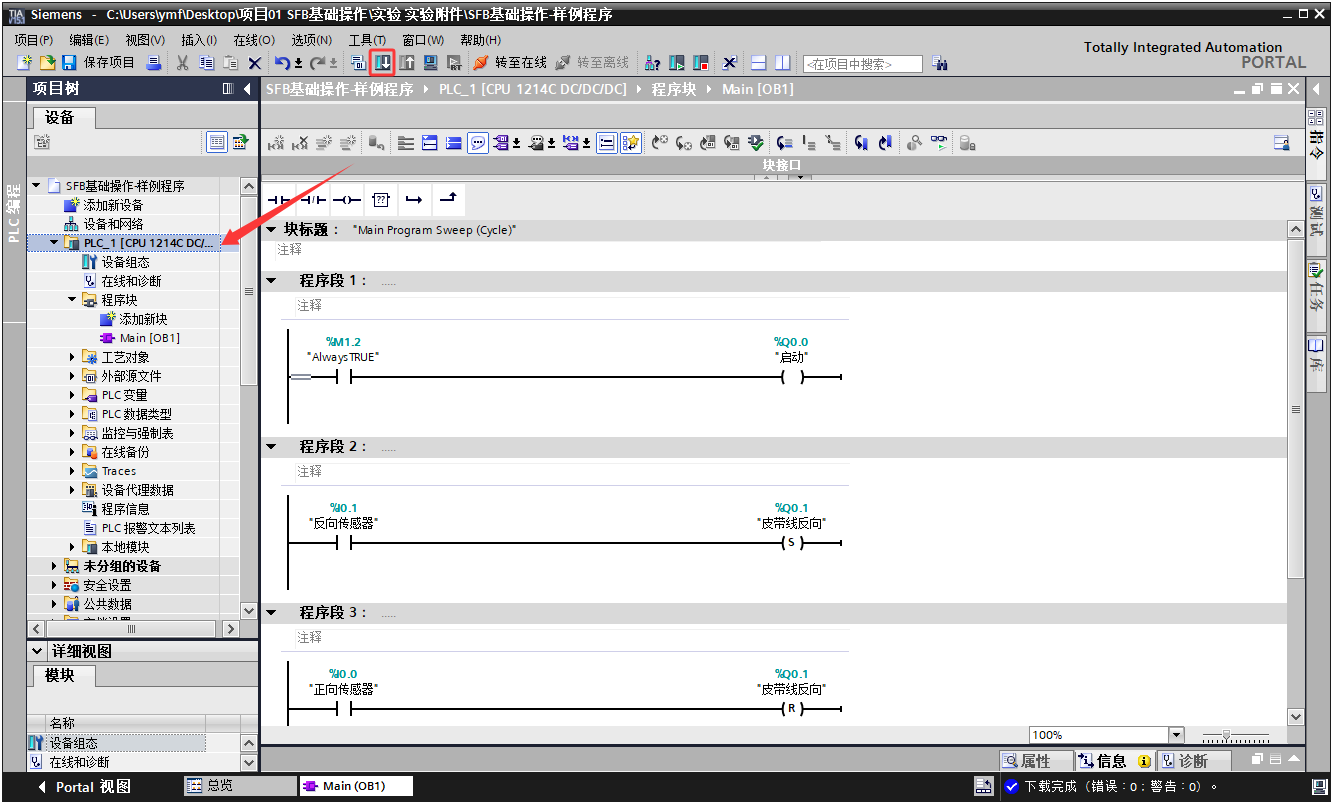Expand the Traces folder
Viewport: 1333px width, 804px height.
73,471
